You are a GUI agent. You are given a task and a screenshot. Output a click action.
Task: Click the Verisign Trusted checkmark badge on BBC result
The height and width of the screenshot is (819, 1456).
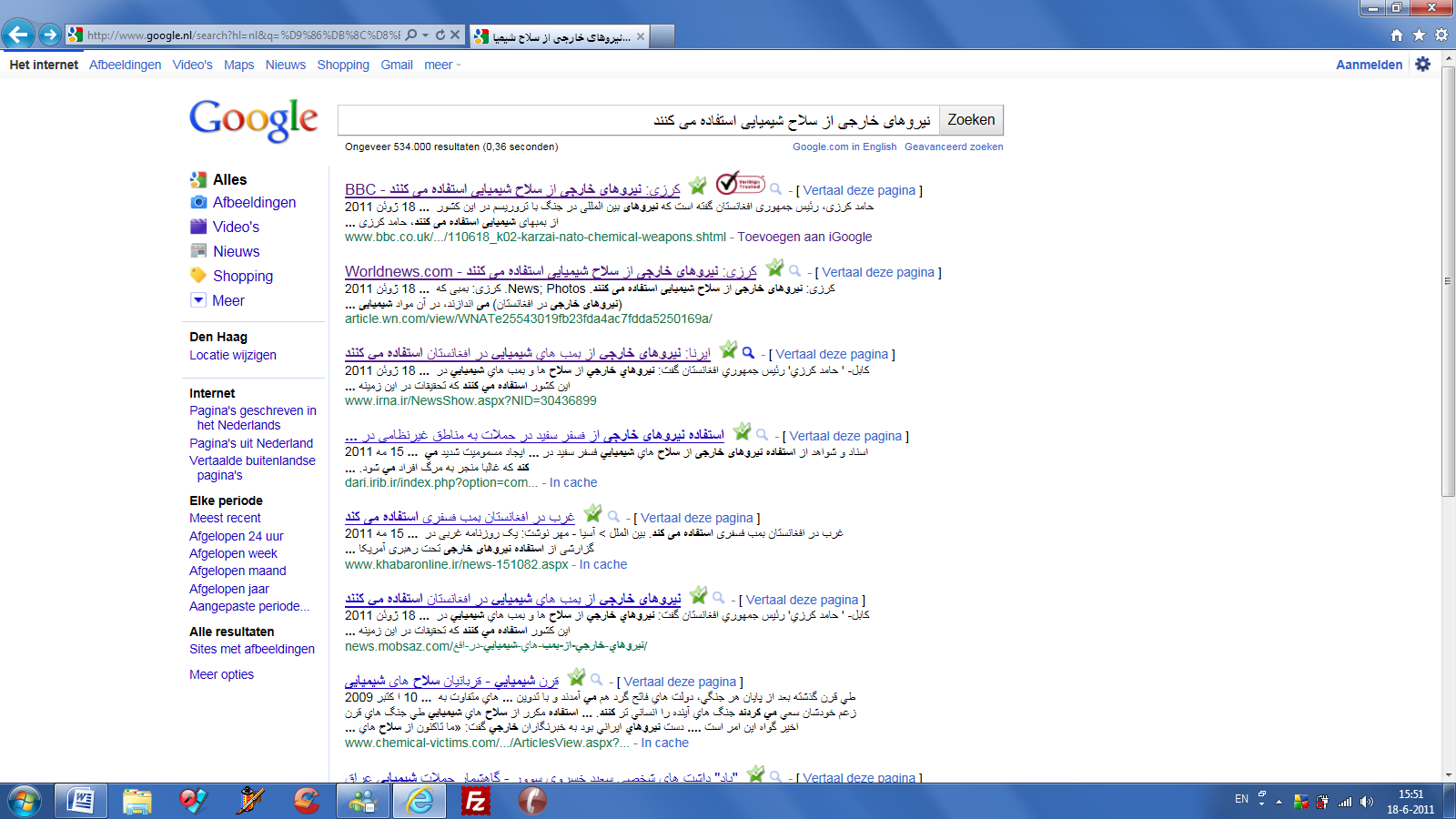click(740, 184)
